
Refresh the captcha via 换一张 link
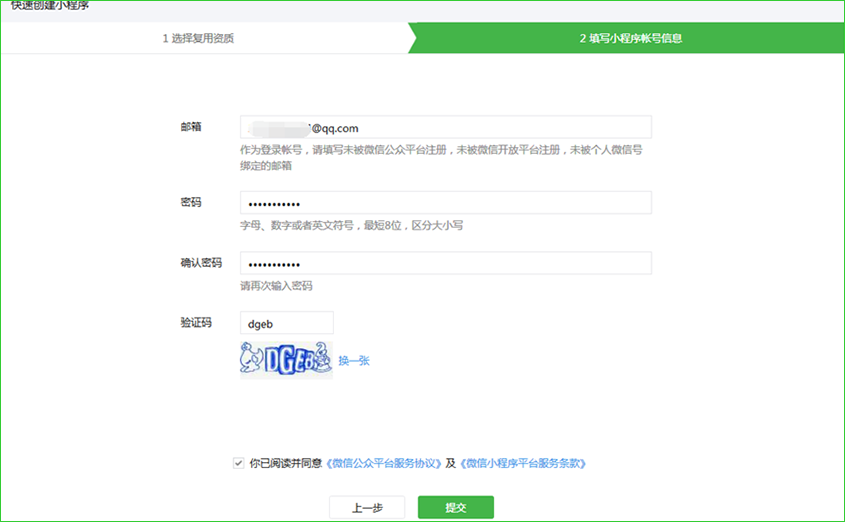coord(353,360)
